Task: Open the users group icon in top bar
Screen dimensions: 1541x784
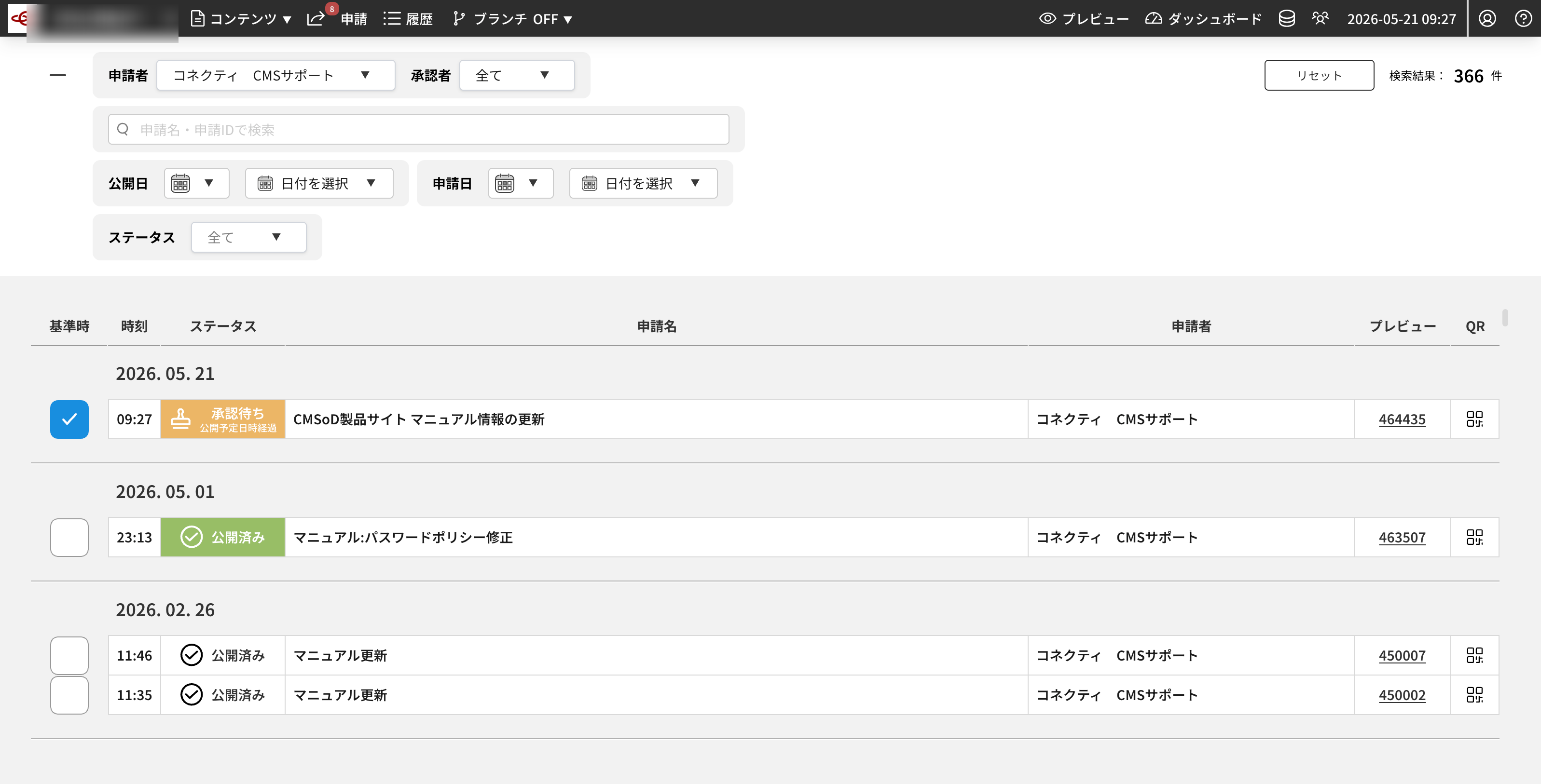Action: click(x=1320, y=18)
